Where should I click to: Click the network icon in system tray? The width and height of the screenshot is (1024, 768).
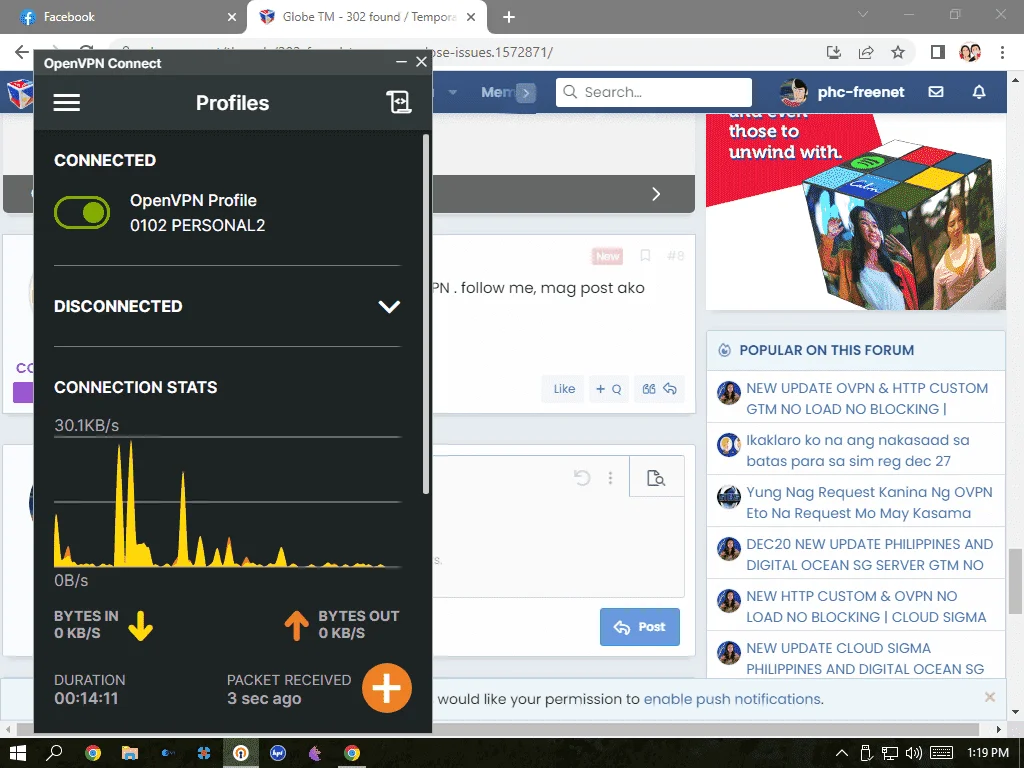889,753
